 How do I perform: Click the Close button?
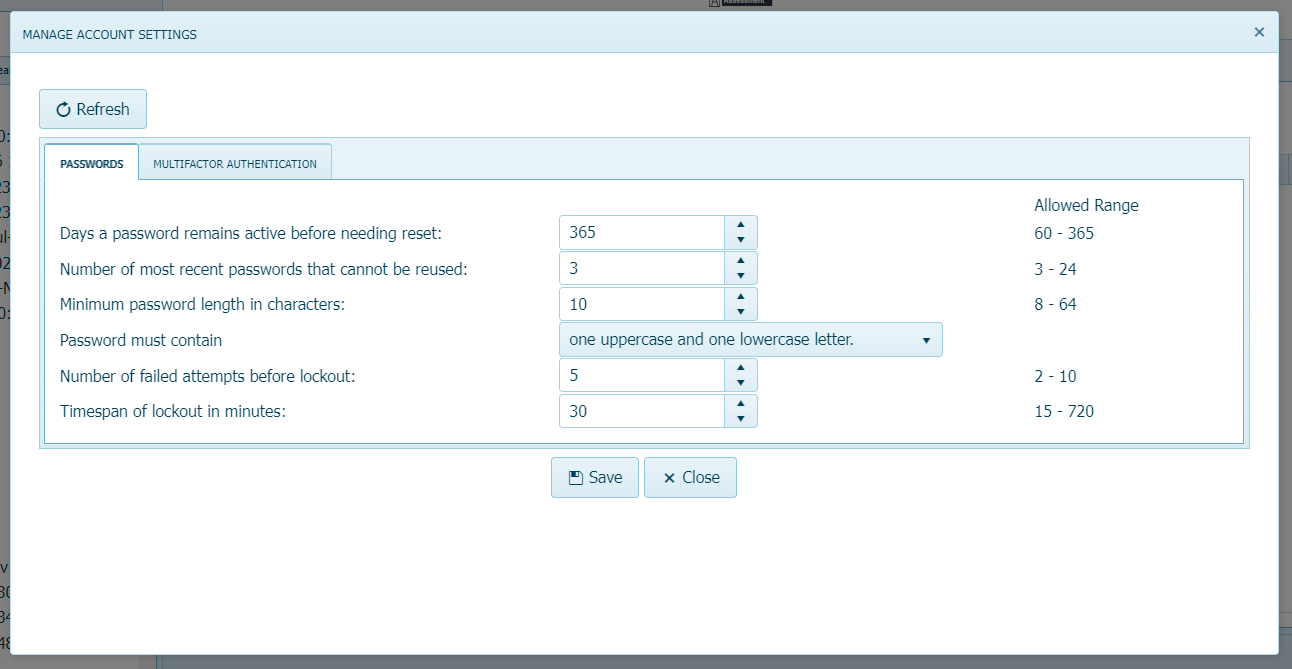click(690, 477)
